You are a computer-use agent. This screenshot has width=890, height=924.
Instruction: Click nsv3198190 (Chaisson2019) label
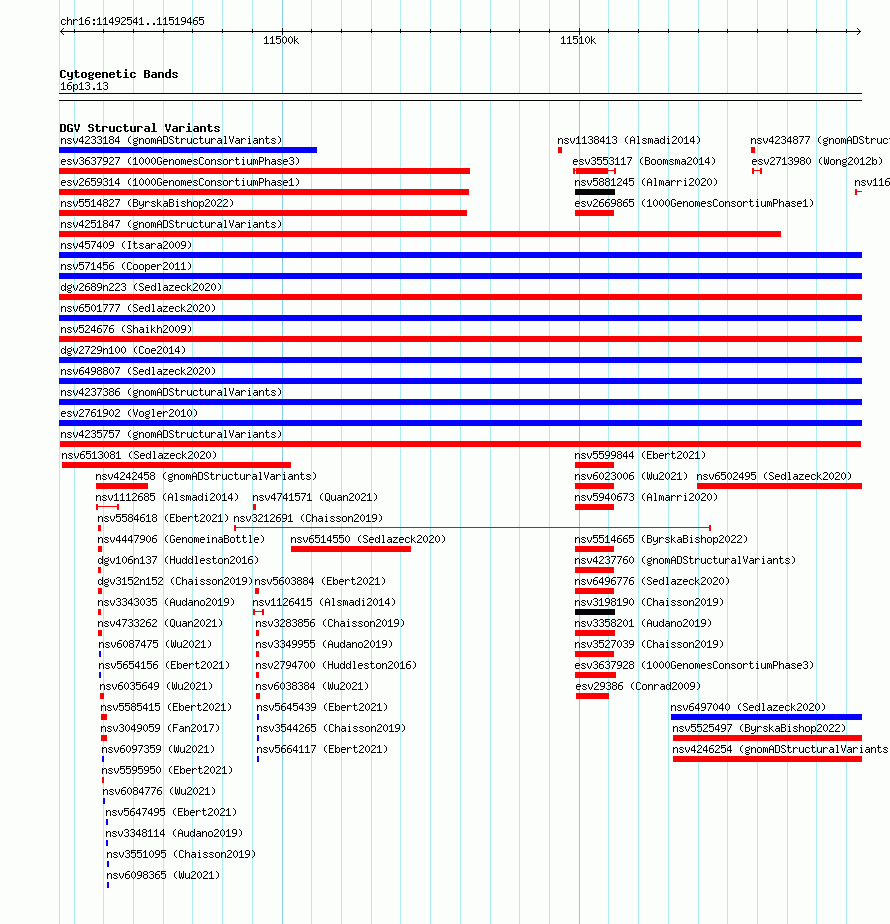point(649,602)
